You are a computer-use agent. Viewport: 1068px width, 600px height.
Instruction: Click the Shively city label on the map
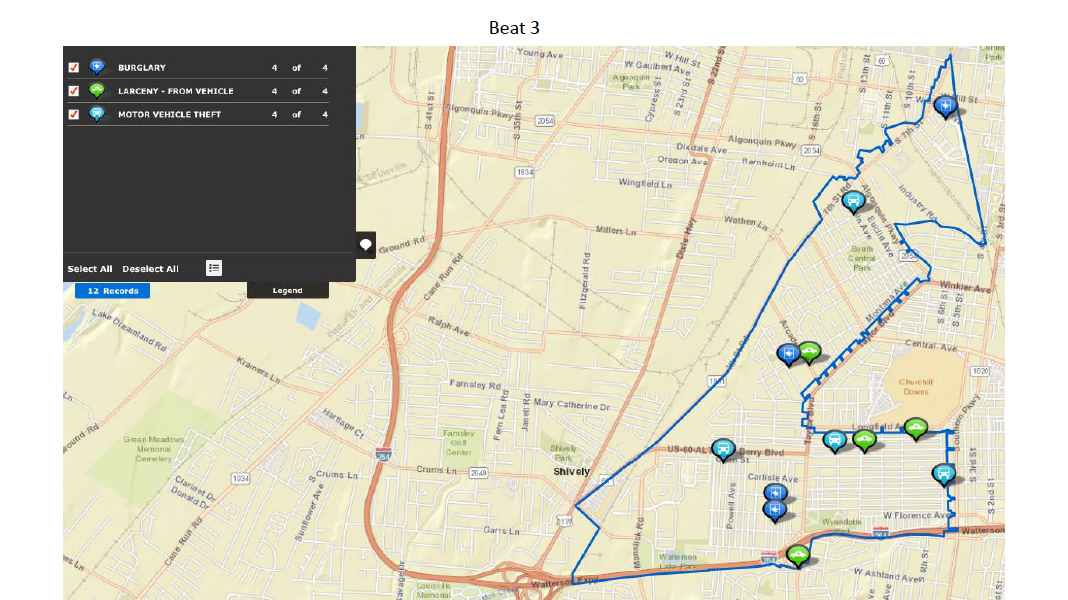pos(573,471)
